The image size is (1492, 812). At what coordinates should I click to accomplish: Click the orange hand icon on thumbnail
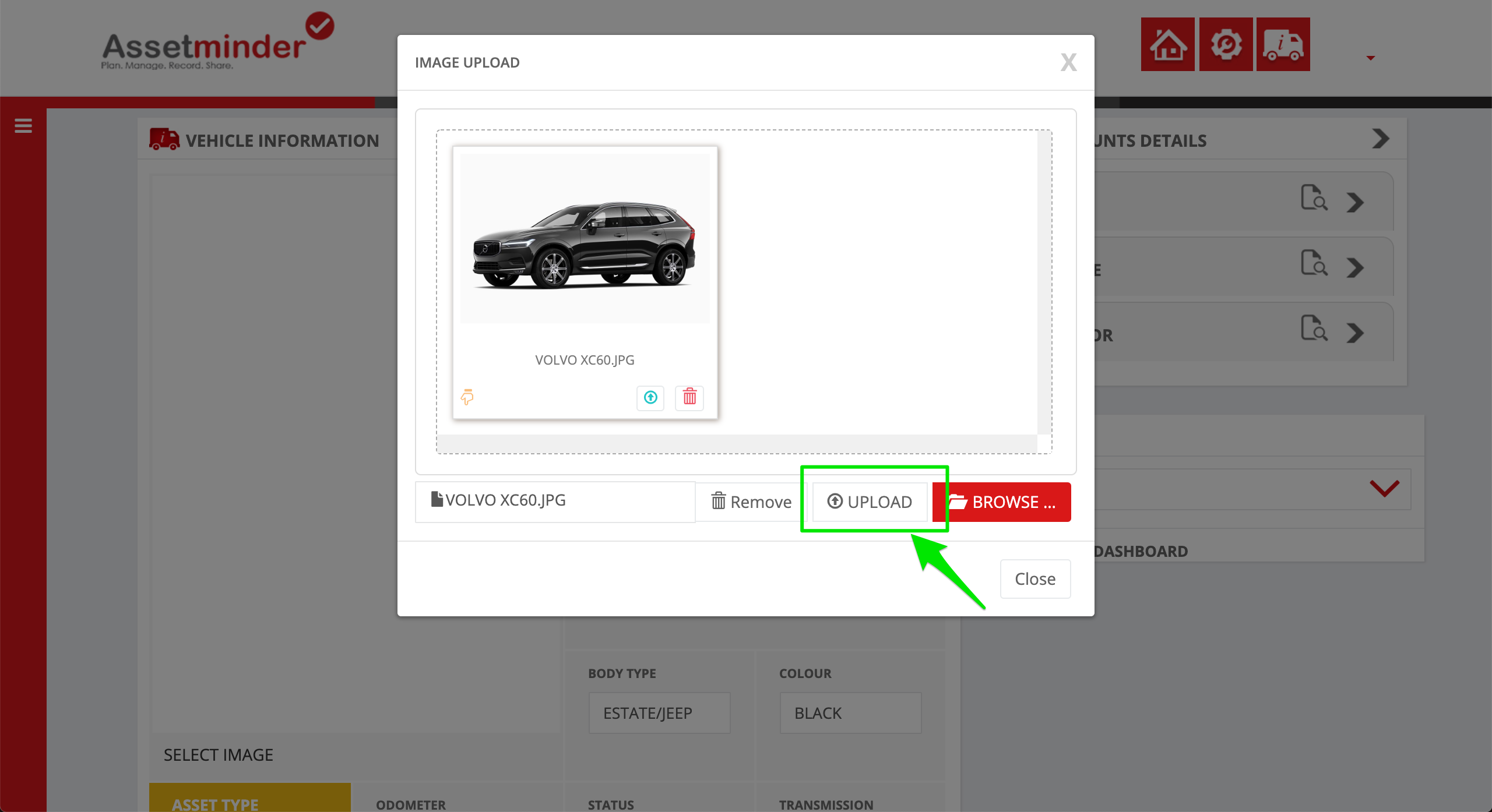(x=467, y=397)
